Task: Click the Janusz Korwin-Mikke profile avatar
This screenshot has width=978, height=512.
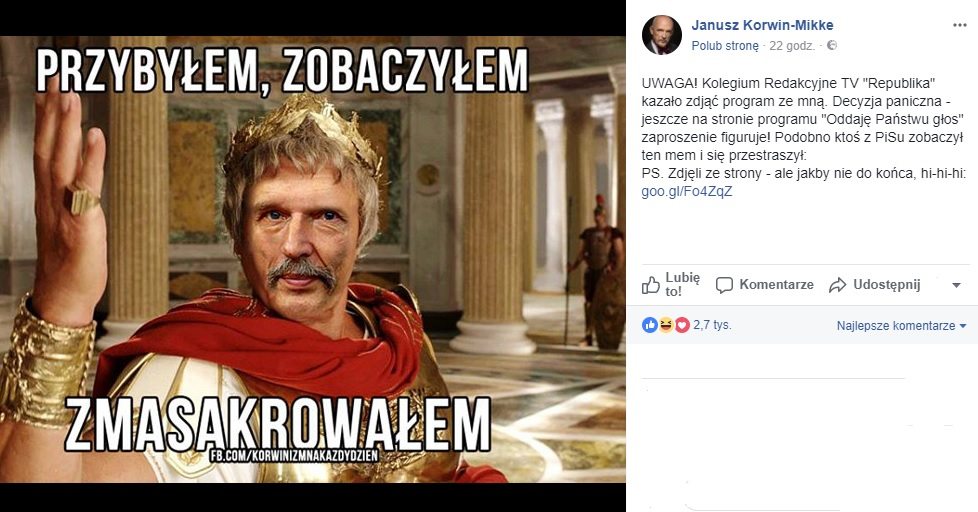Action: [x=662, y=35]
